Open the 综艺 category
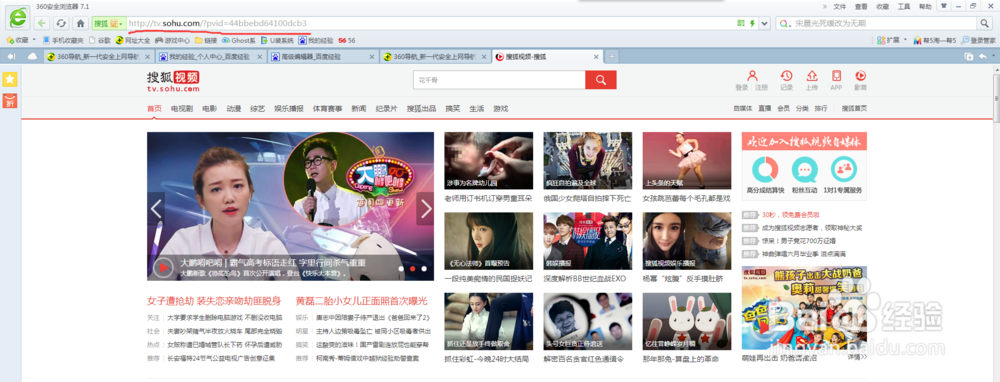Image resolution: width=1000 pixels, height=382 pixels. pyautogui.click(x=258, y=108)
